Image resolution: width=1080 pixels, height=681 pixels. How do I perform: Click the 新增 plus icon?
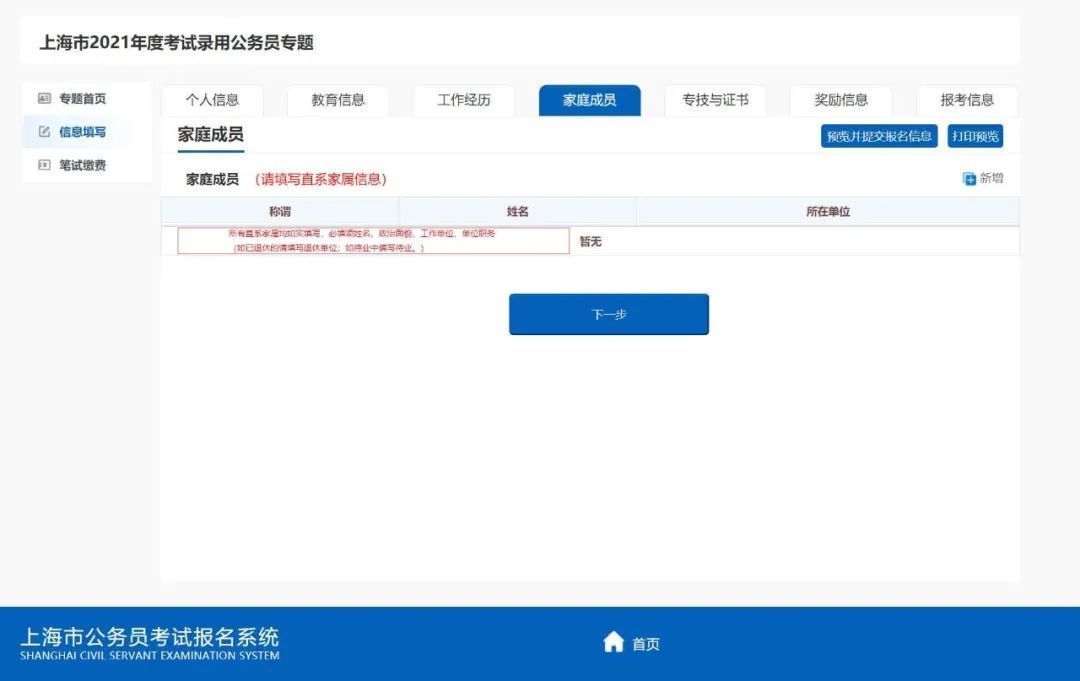pos(968,179)
